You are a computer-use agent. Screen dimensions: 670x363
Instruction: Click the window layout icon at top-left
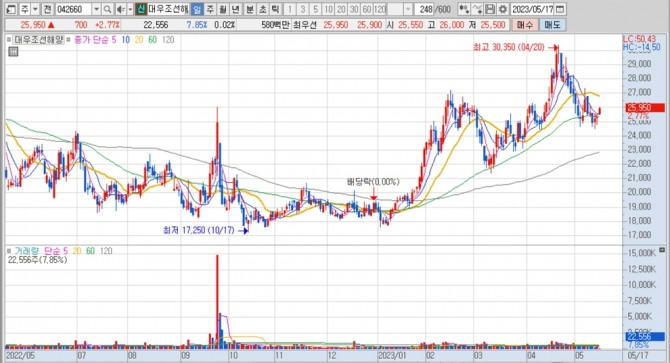12,9
